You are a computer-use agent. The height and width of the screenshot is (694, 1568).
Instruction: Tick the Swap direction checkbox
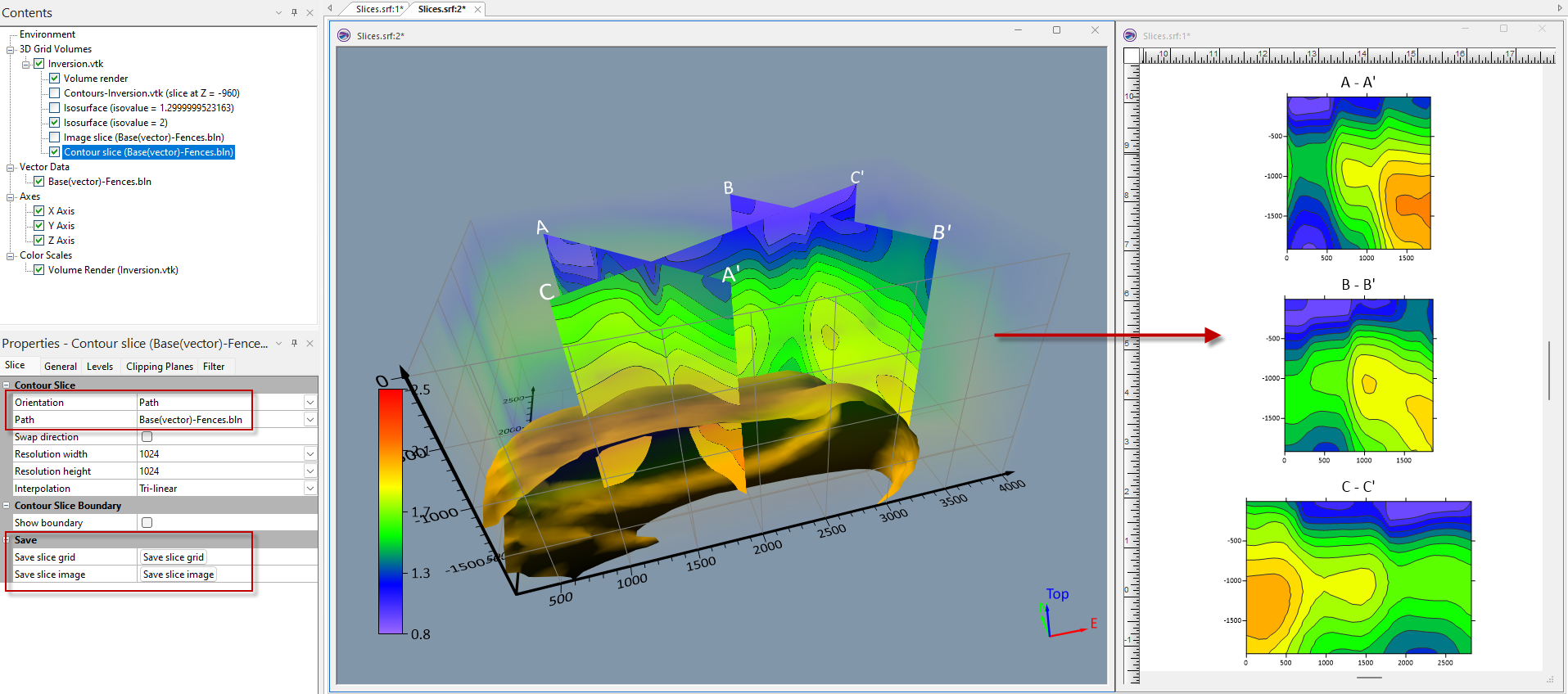coord(147,437)
